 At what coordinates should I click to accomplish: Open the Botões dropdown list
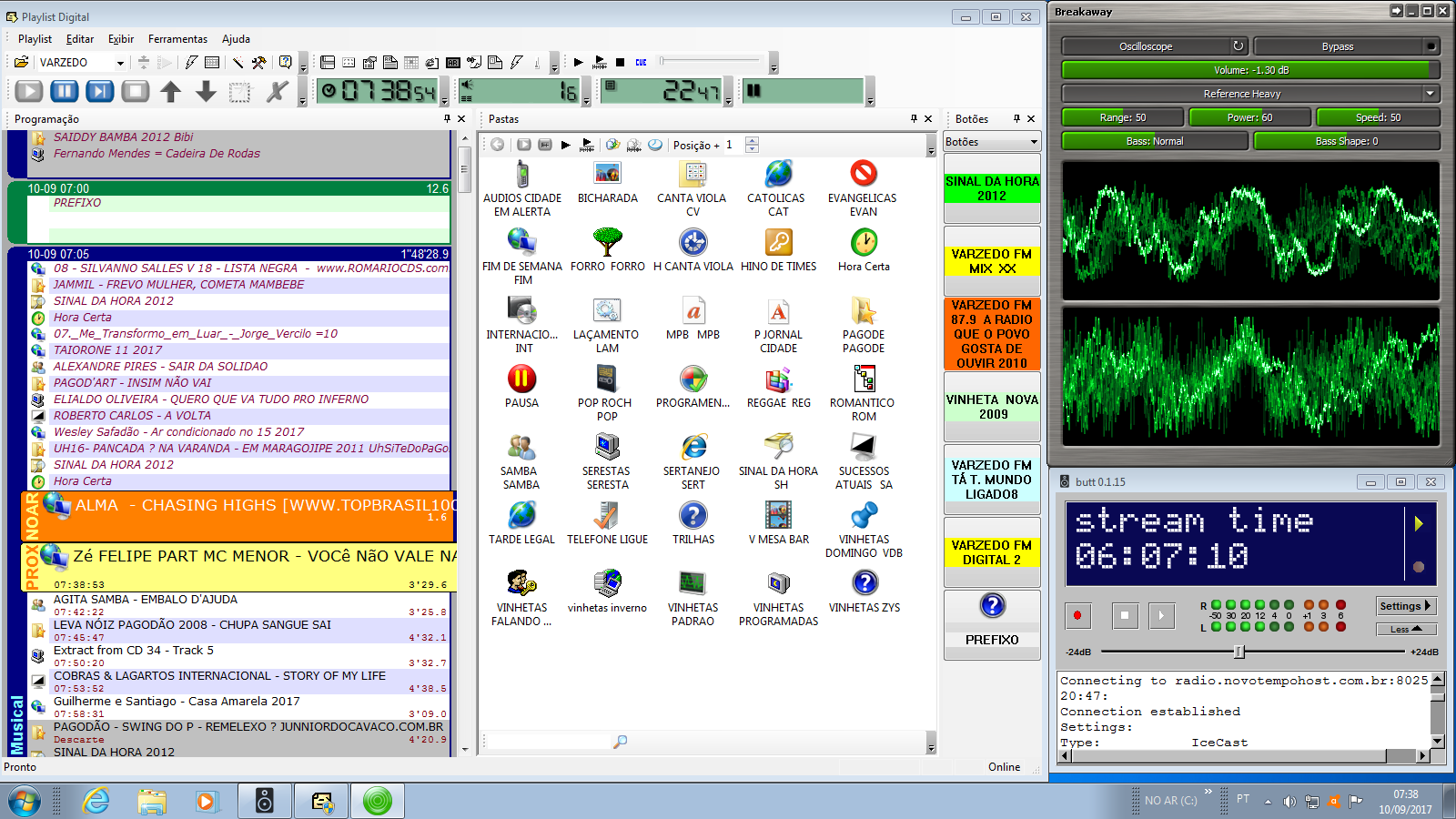click(992, 142)
